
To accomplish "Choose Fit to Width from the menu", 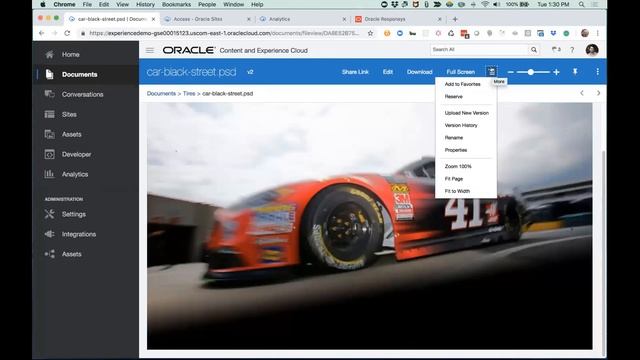I will 457,191.
